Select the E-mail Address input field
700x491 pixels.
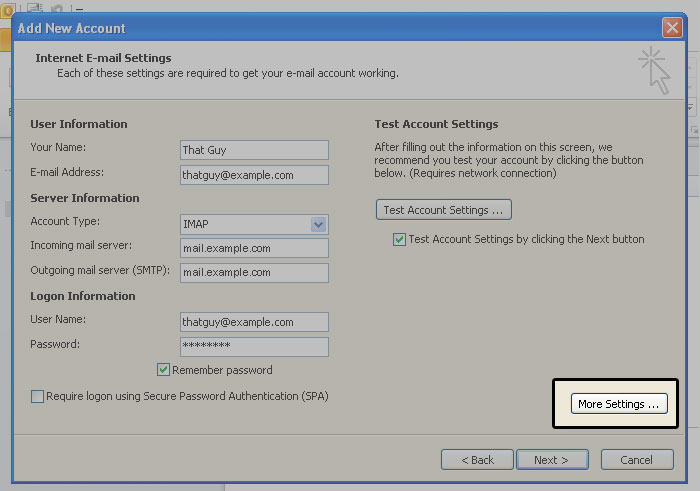(x=254, y=175)
